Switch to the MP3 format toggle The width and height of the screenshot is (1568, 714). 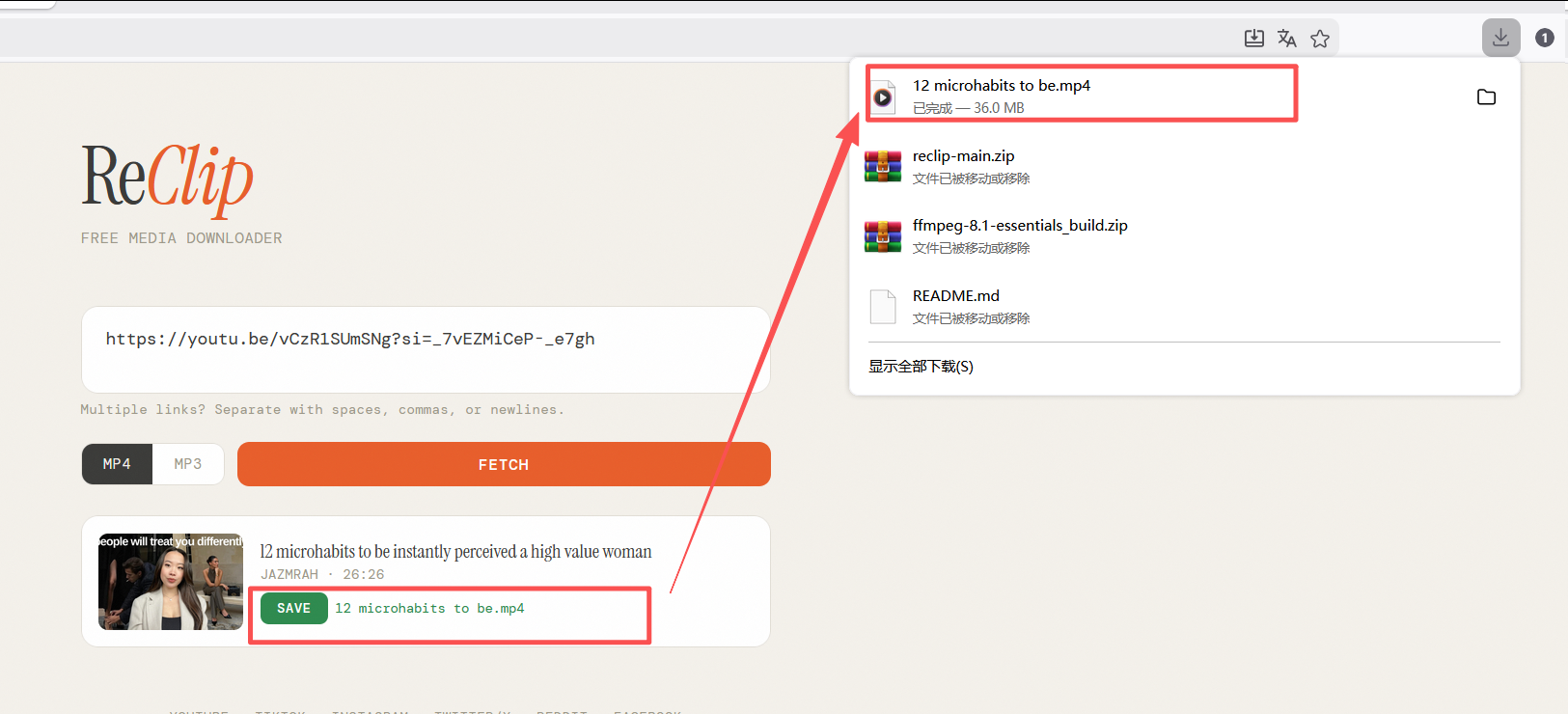(x=188, y=464)
